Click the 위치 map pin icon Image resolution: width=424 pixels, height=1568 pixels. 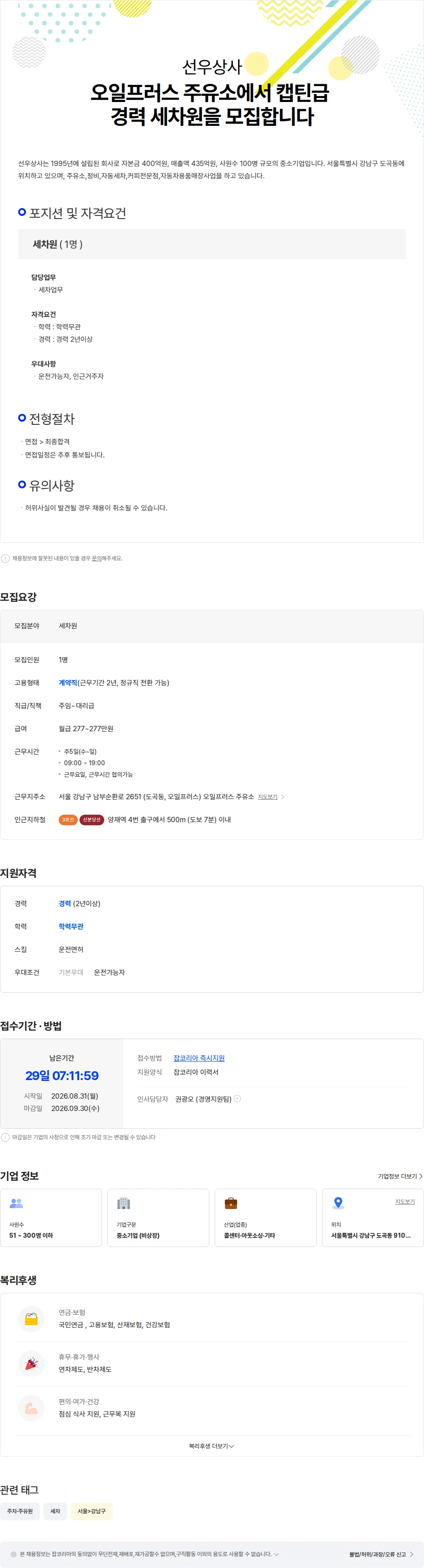tap(338, 1203)
